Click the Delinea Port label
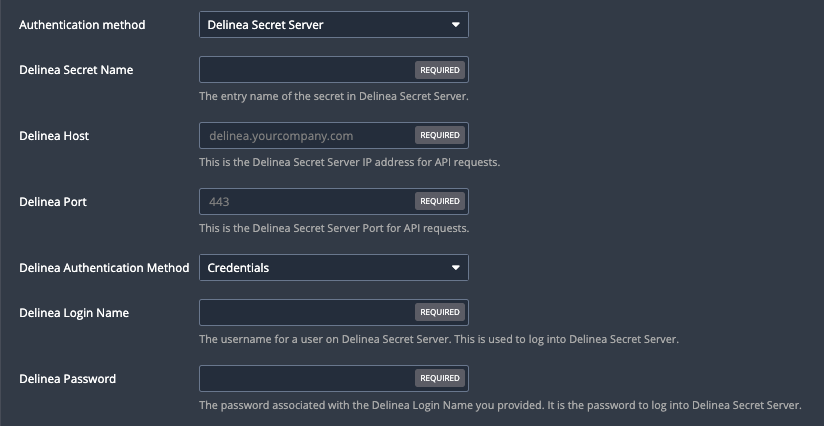 point(53,202)
